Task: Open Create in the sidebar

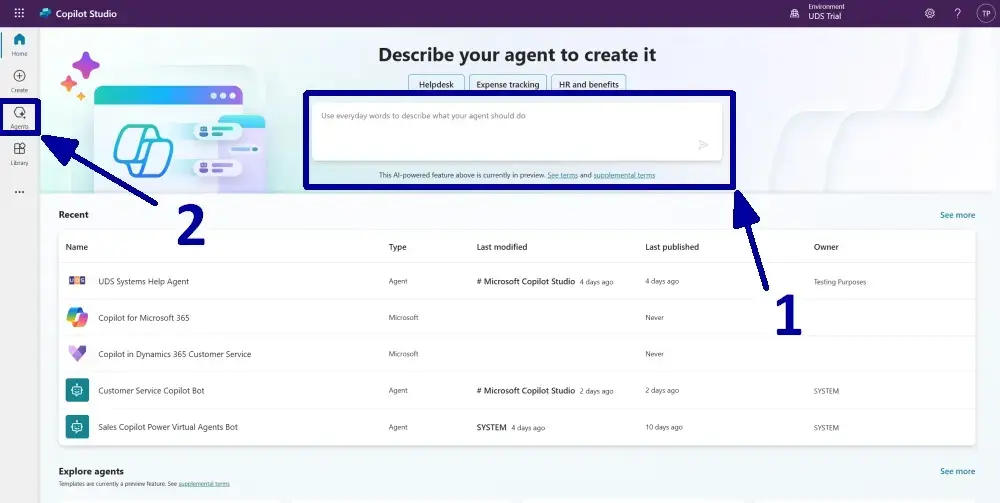Action: point(19,81)
